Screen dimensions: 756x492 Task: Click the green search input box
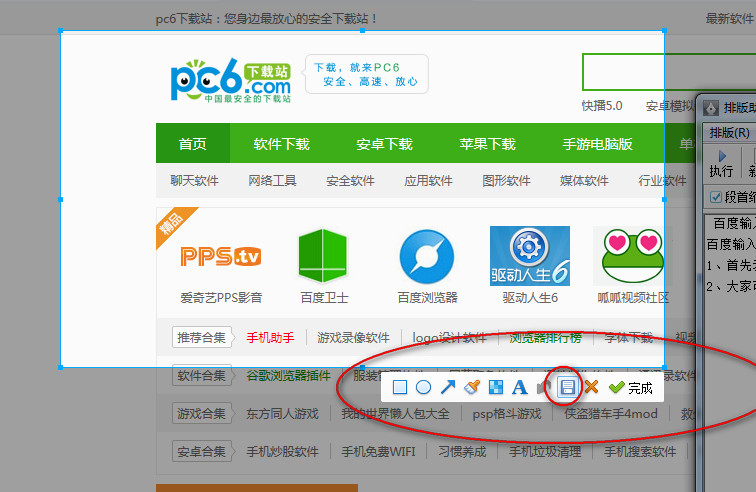point(623,72)
